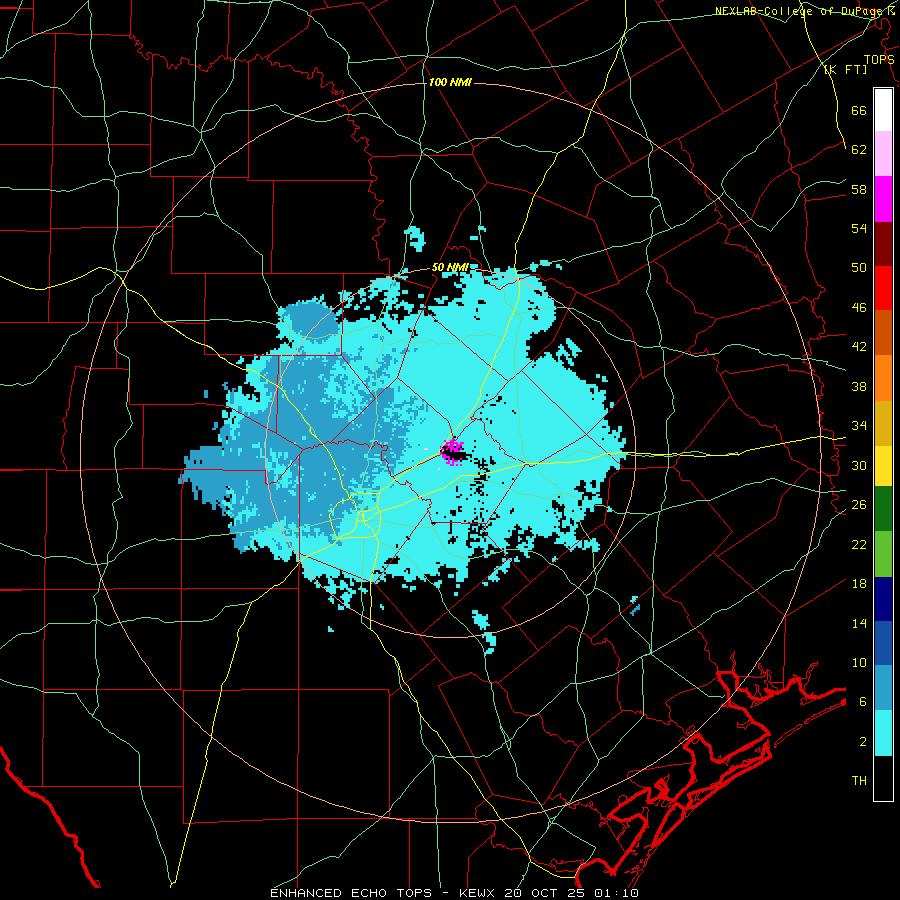Click the '50 NMI' range ring label

tap(450, 267)
